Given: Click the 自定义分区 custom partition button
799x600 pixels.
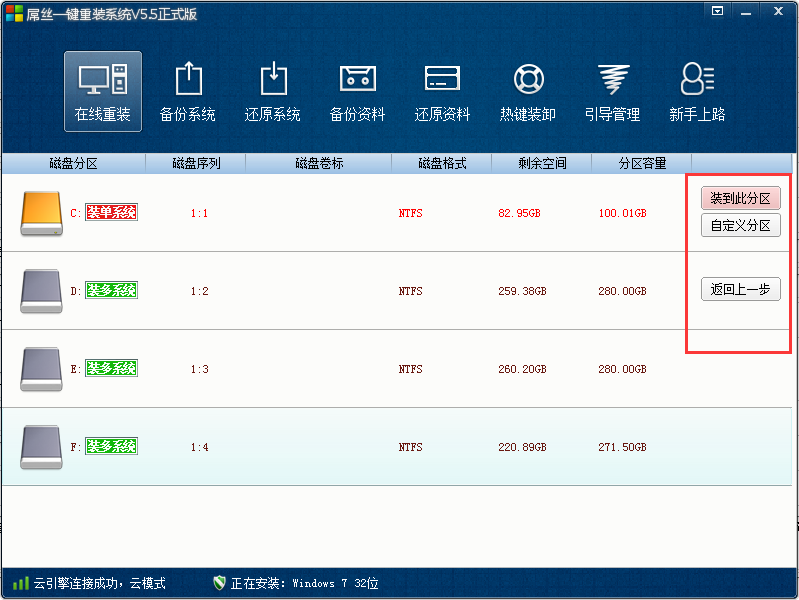Looking at the screenshot, I should pyautogui.click(x=740, y=225).
